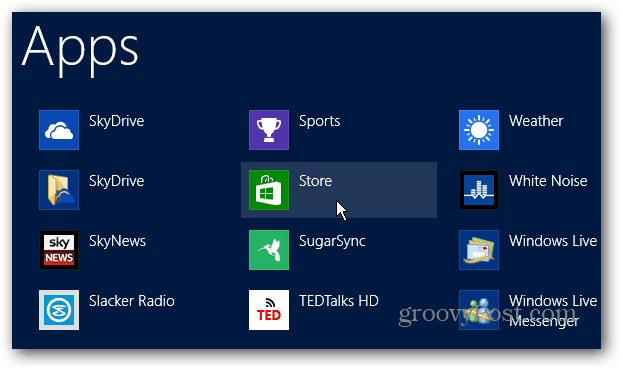Click the TEDTalks HD text label
The width and height of the screenshot is (621, 369).
pyautogui.click(x=339, y=301)
